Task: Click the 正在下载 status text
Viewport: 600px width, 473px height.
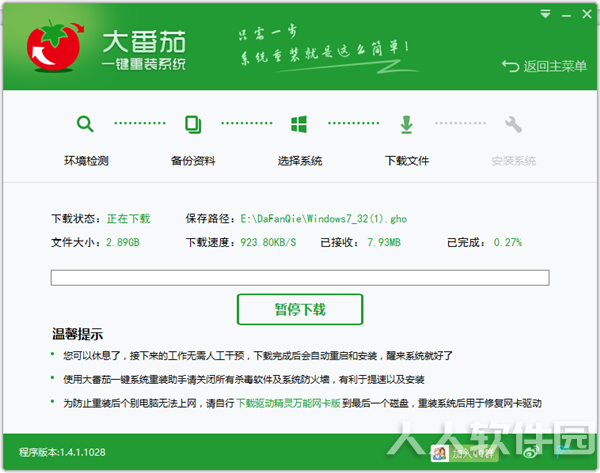Action: pyautogui.click(x=129, y=219)
